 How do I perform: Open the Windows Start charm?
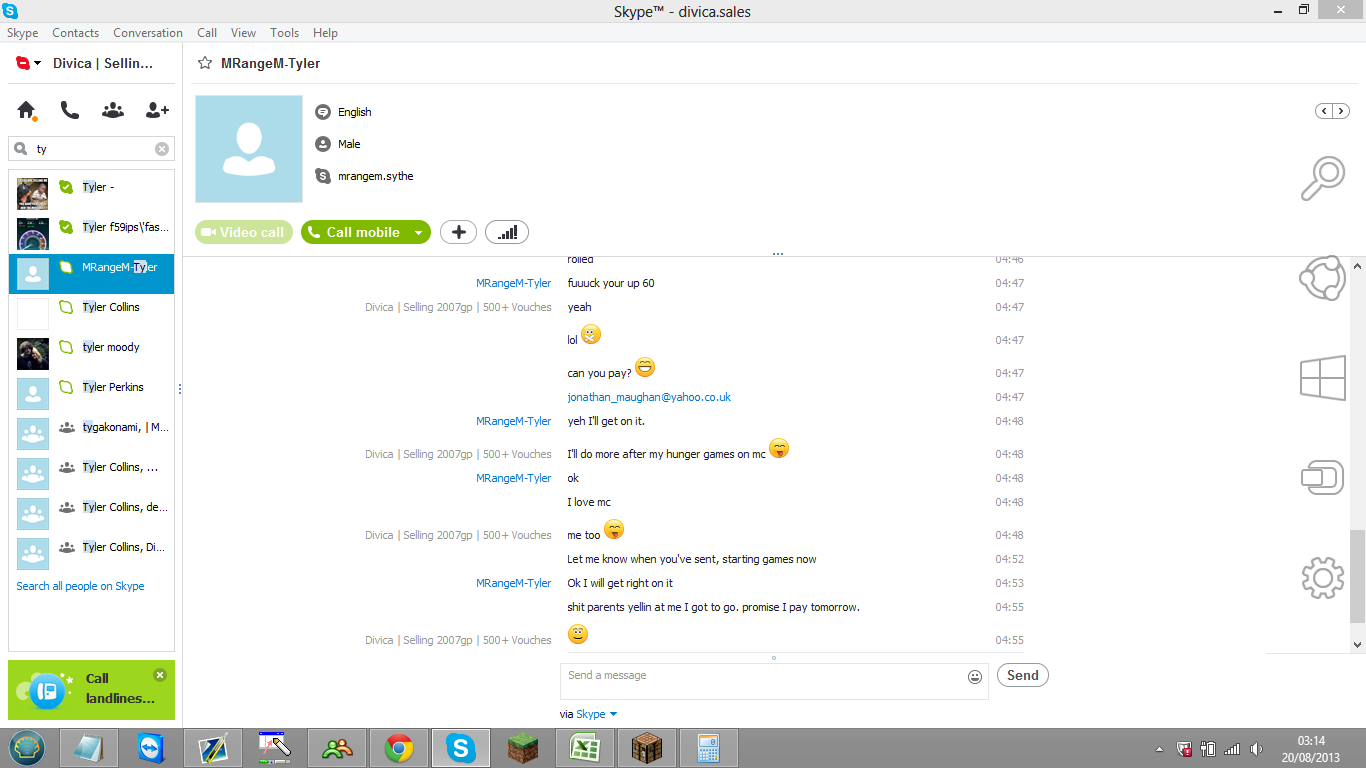tap(1322, 380)
